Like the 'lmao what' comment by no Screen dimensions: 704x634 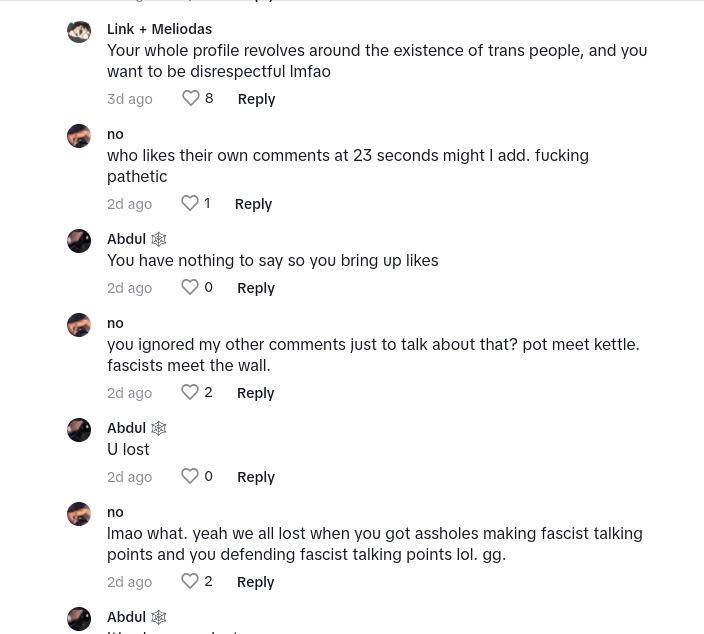(190, 581)
